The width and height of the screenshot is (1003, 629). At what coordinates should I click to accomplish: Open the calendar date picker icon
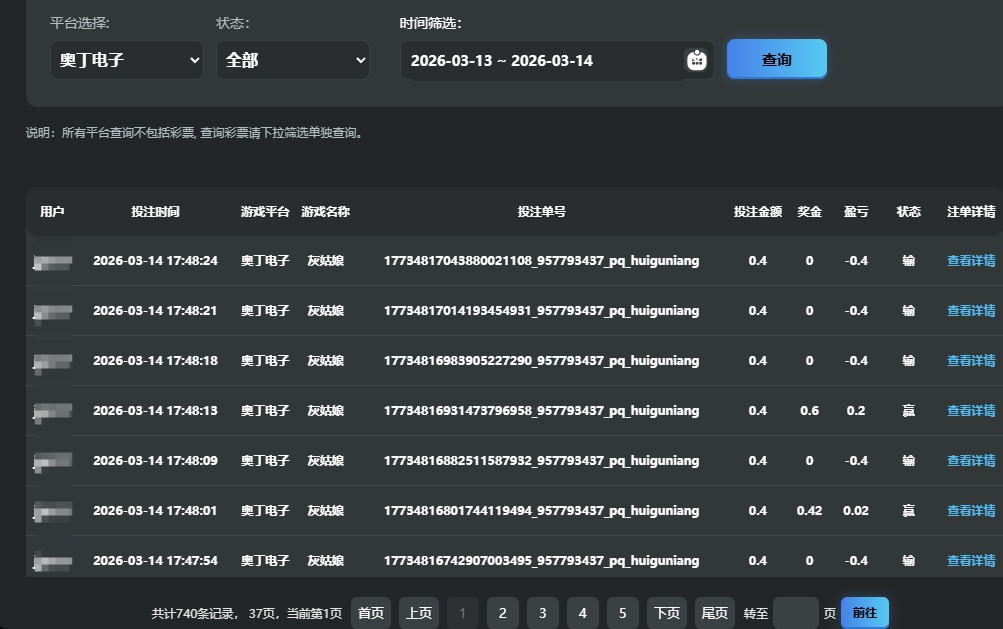(x=697, y=59)
